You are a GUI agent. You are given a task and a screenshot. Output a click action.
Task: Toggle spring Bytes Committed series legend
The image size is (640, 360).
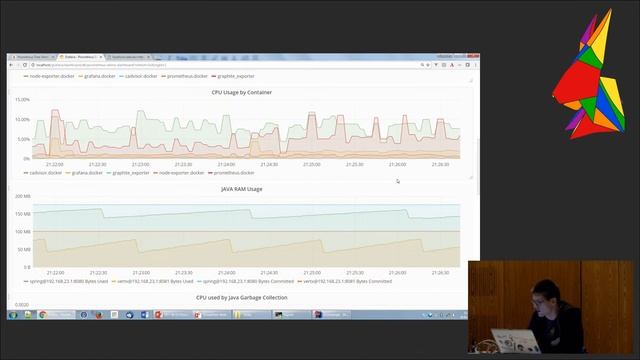pyautogui.click(x=246, y=282)
